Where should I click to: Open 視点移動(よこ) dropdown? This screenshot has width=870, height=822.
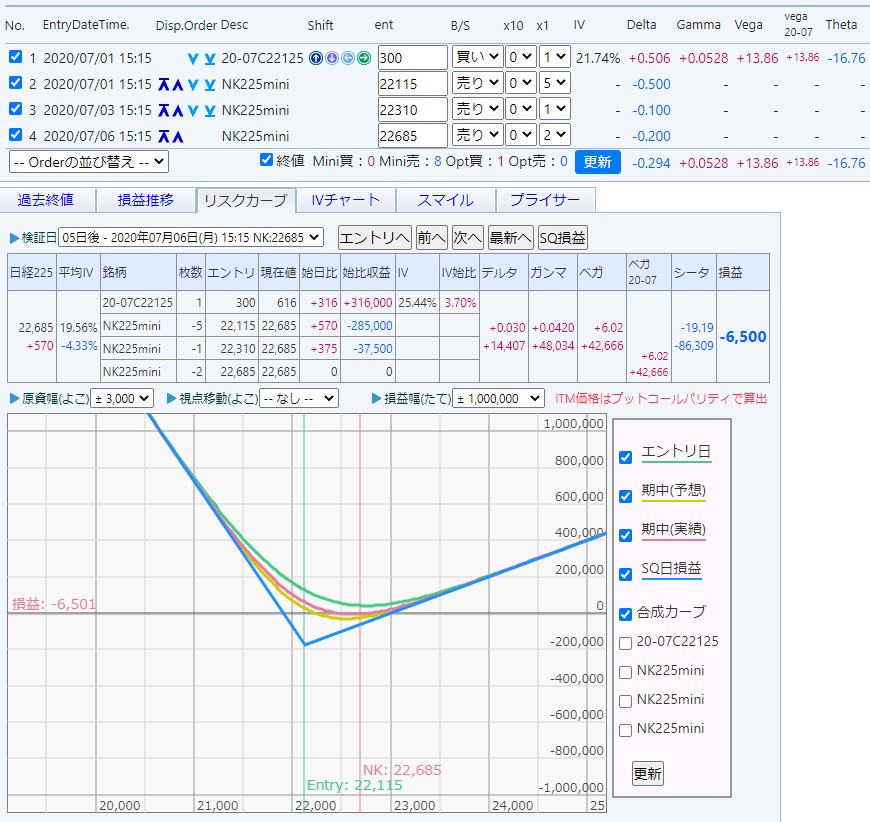tap(299, 399)
